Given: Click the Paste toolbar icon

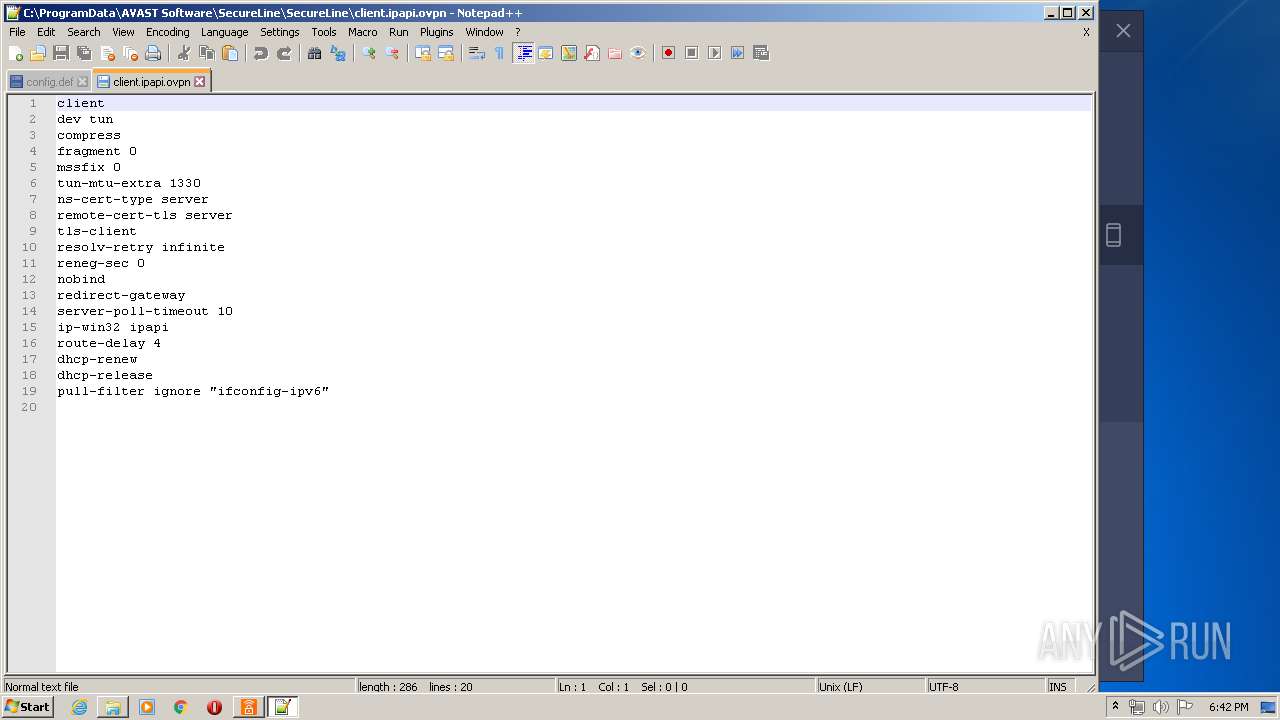Looking at the screenshot, I should [230, 53].
